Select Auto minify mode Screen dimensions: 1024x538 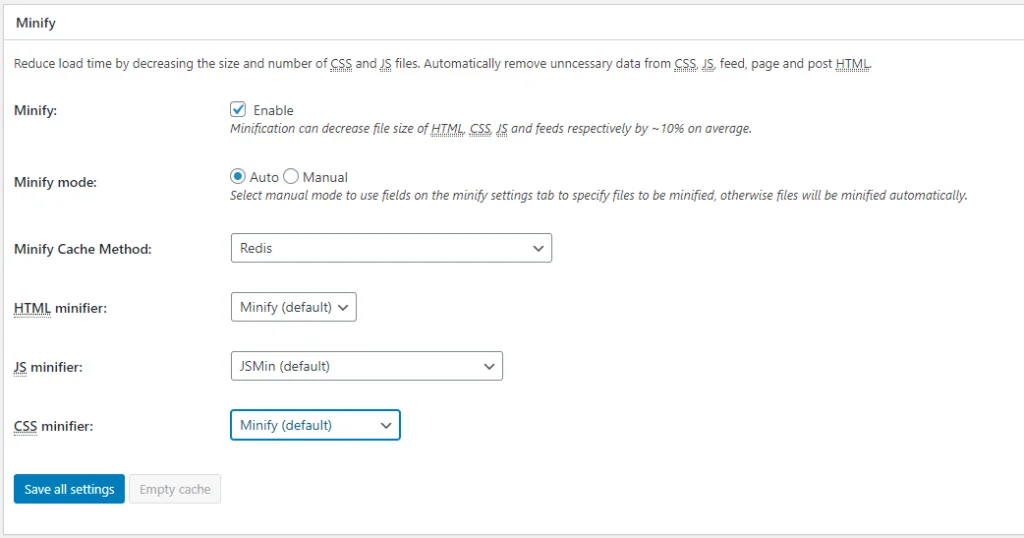238,176
